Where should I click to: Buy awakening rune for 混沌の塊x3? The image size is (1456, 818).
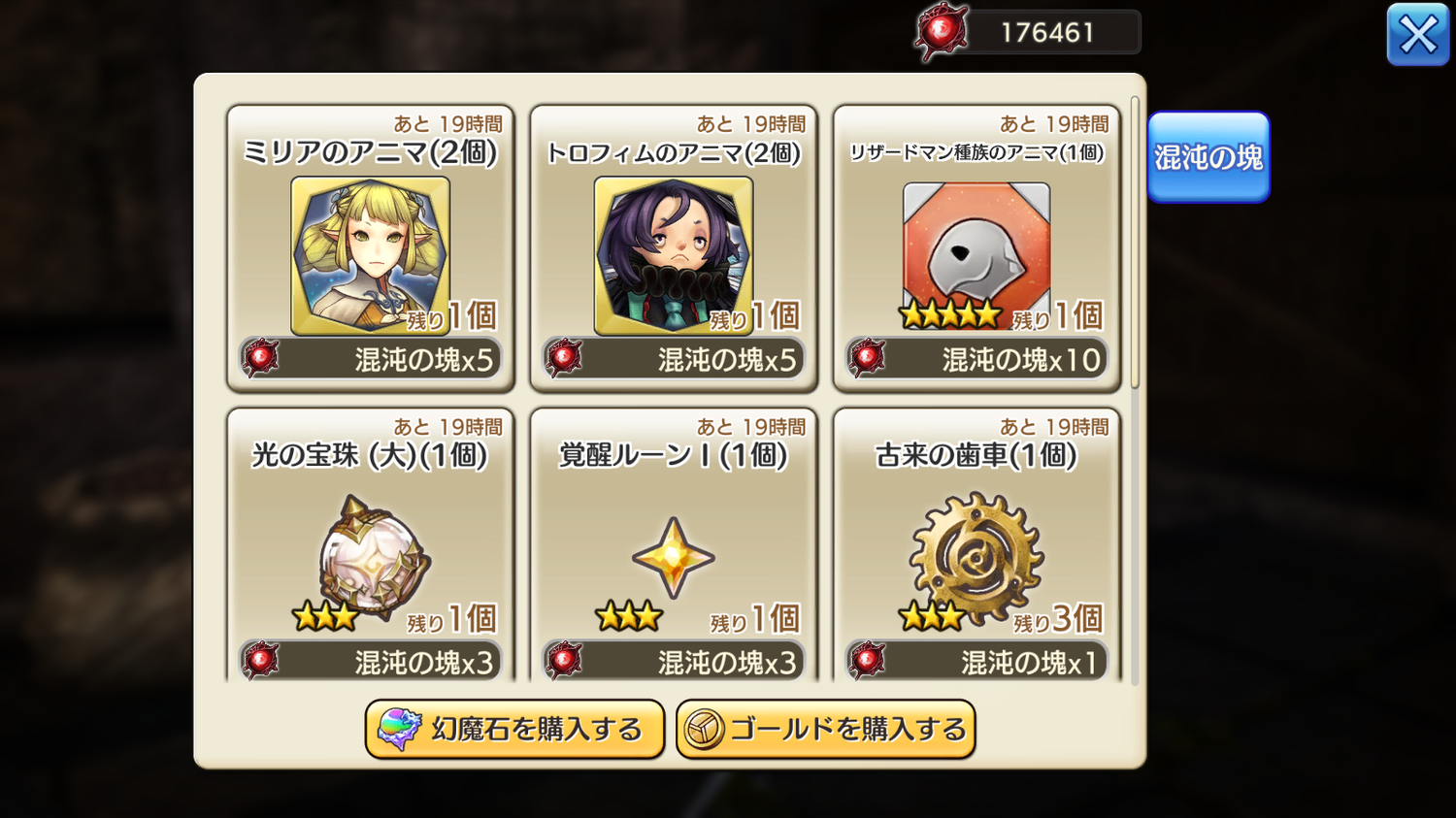673,662
